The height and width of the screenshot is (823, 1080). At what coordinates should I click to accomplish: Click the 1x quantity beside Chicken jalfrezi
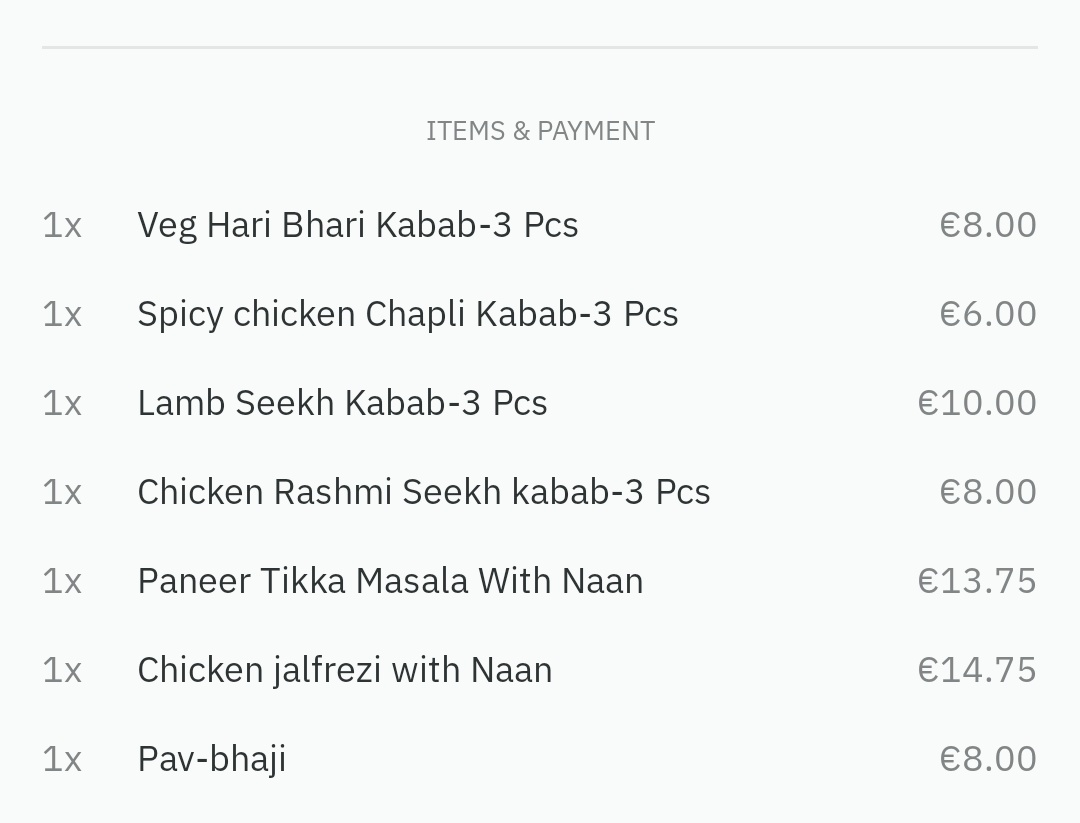pos(62,670)
